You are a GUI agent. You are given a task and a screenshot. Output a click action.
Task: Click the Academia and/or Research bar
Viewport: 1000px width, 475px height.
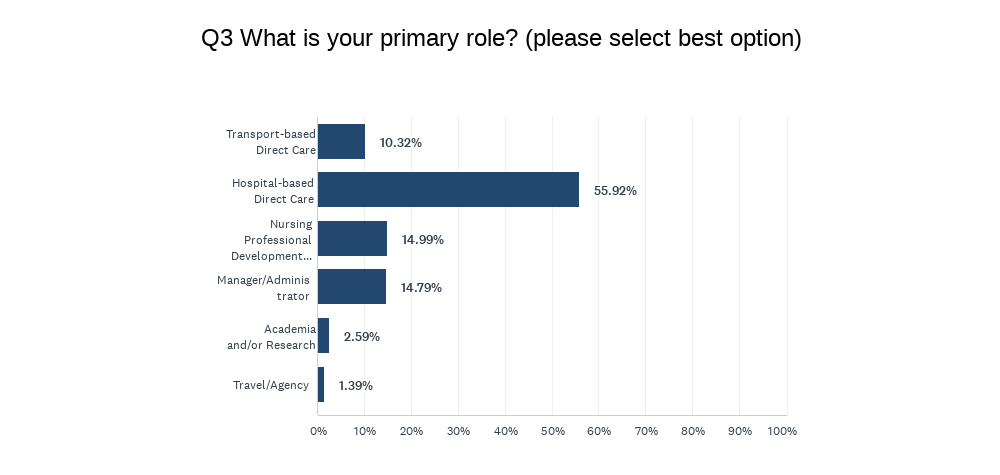323,336
